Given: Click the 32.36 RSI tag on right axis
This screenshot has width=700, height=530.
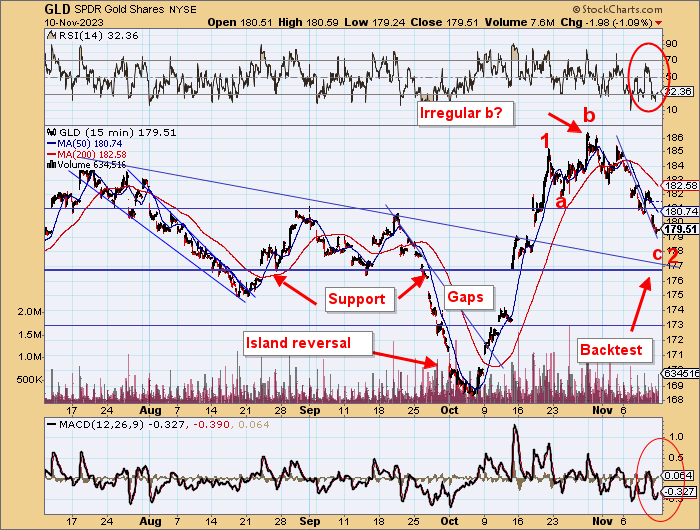Looking at the screenshot, I should 678,92.
